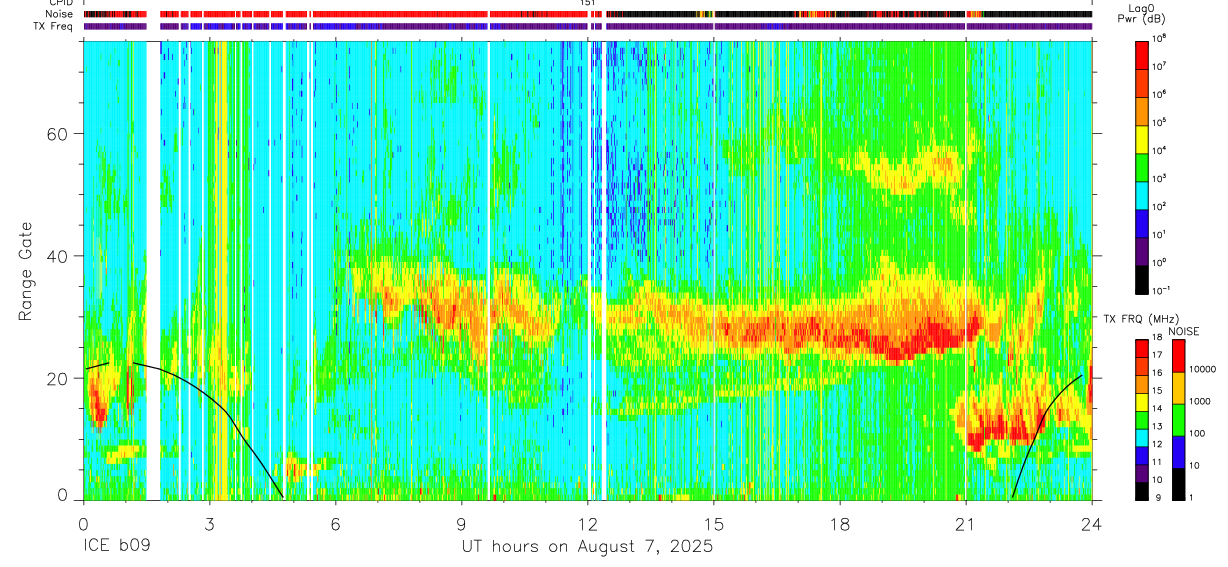Viewport: 1228px width, 567px height.
Task: Click the yellow segment of Lag0 power colorbar
Action: [x=1141, y=138]
